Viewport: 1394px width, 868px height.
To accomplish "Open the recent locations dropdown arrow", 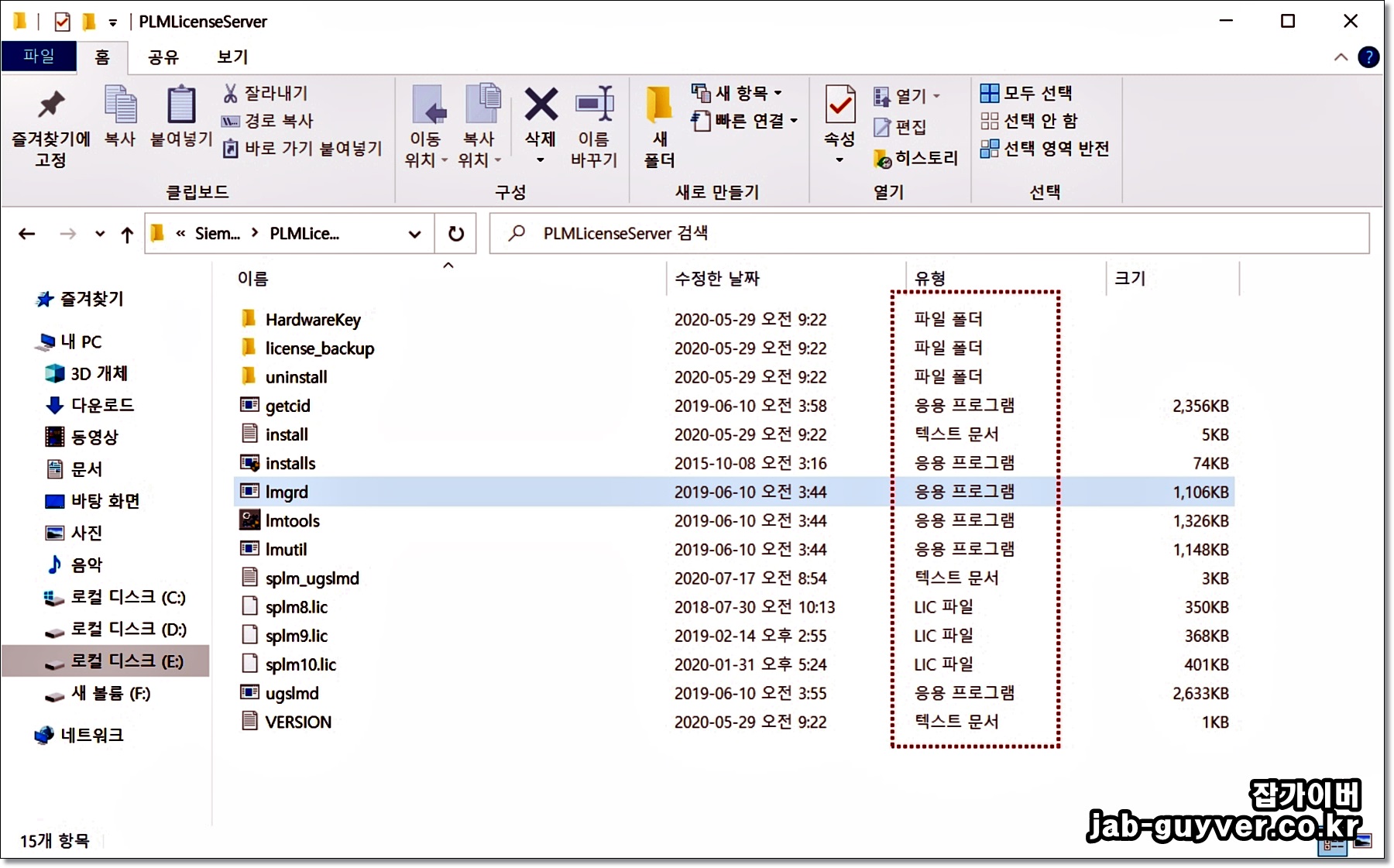I will point(100,233).
